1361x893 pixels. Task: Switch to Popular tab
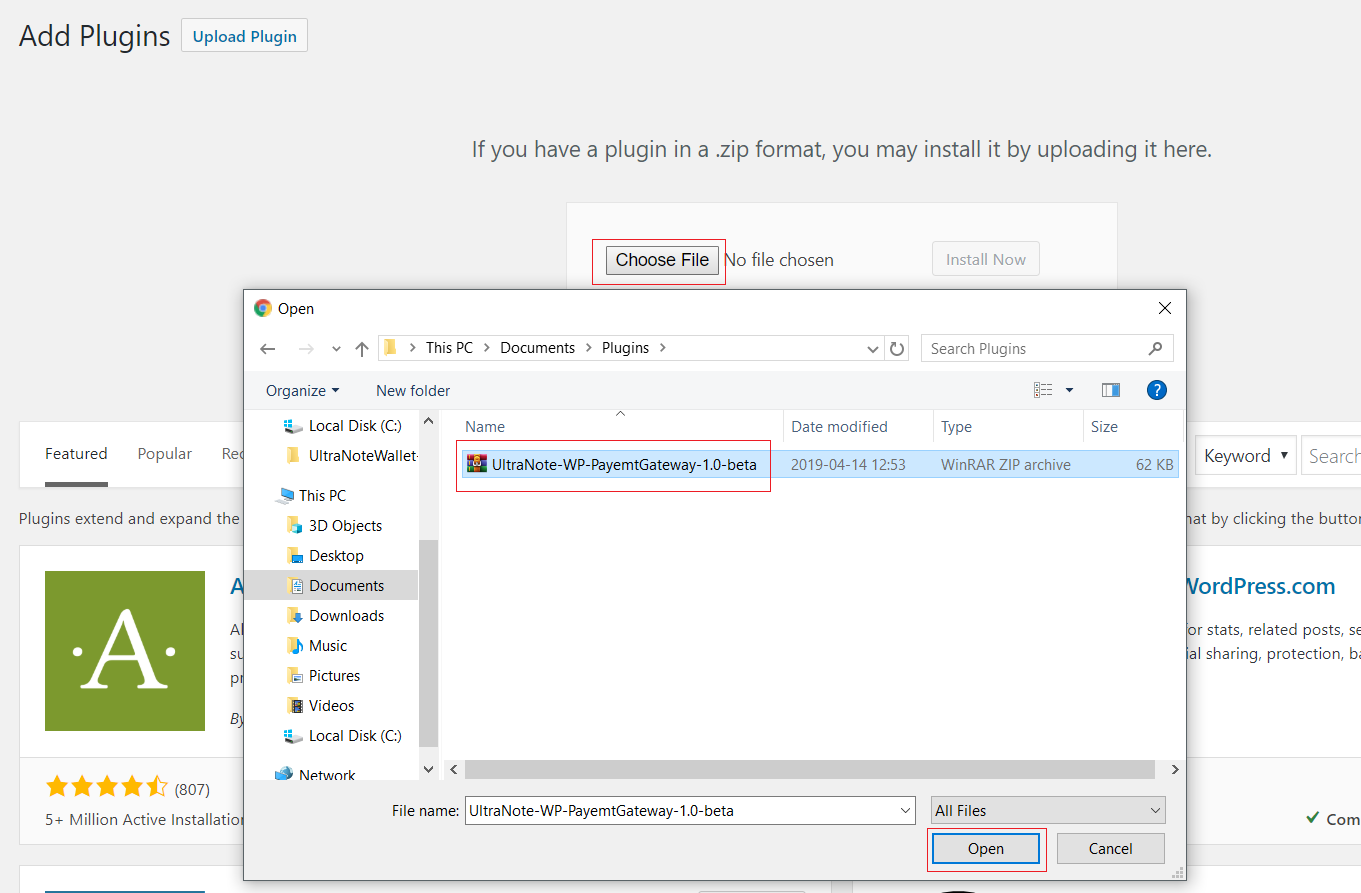click(165, 454)
